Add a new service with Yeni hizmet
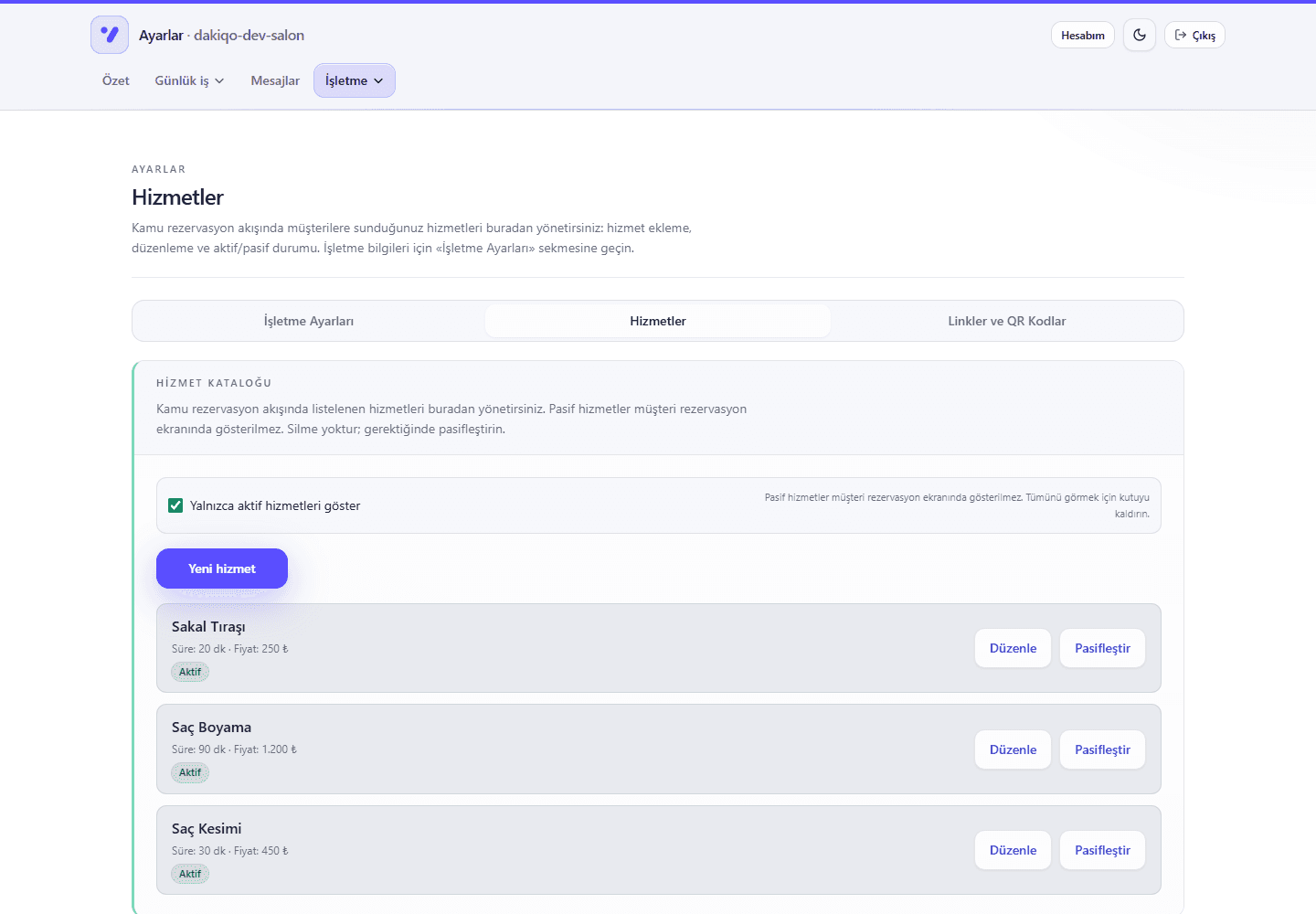The width and height of the screenshot is (1316, 914). [222, 569]
